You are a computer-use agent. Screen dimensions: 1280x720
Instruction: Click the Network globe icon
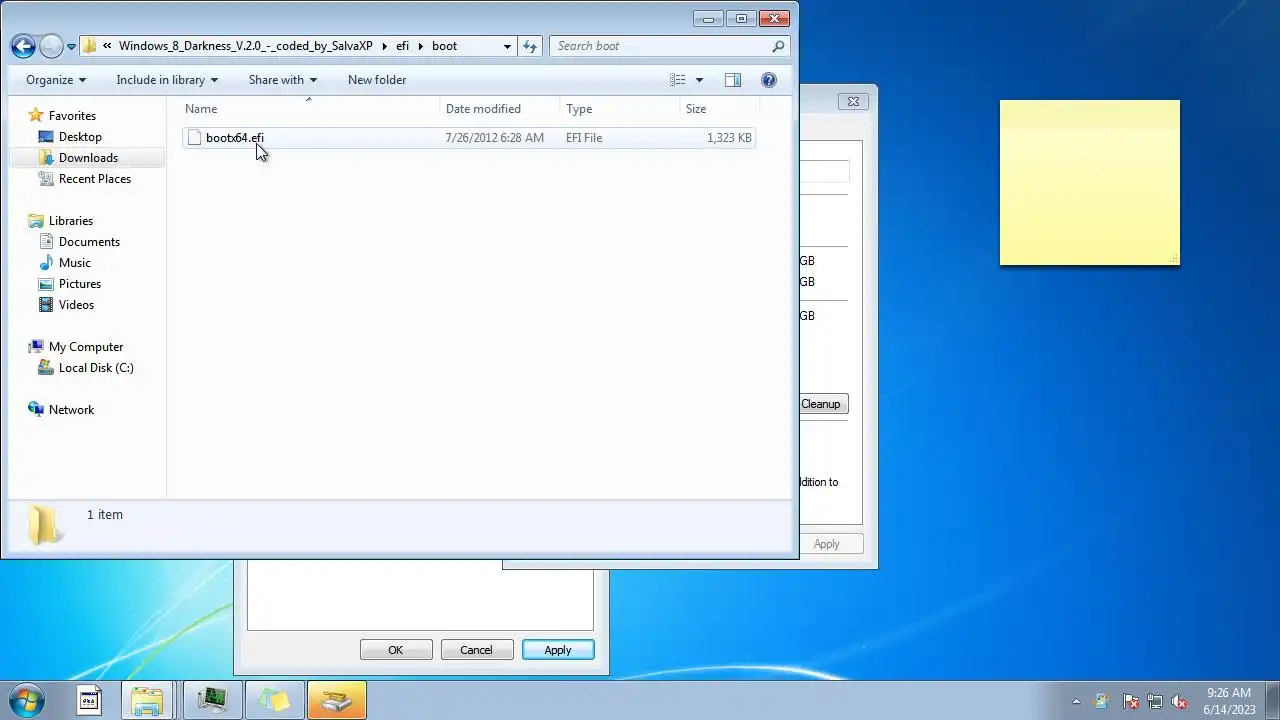tap(36, 410)
